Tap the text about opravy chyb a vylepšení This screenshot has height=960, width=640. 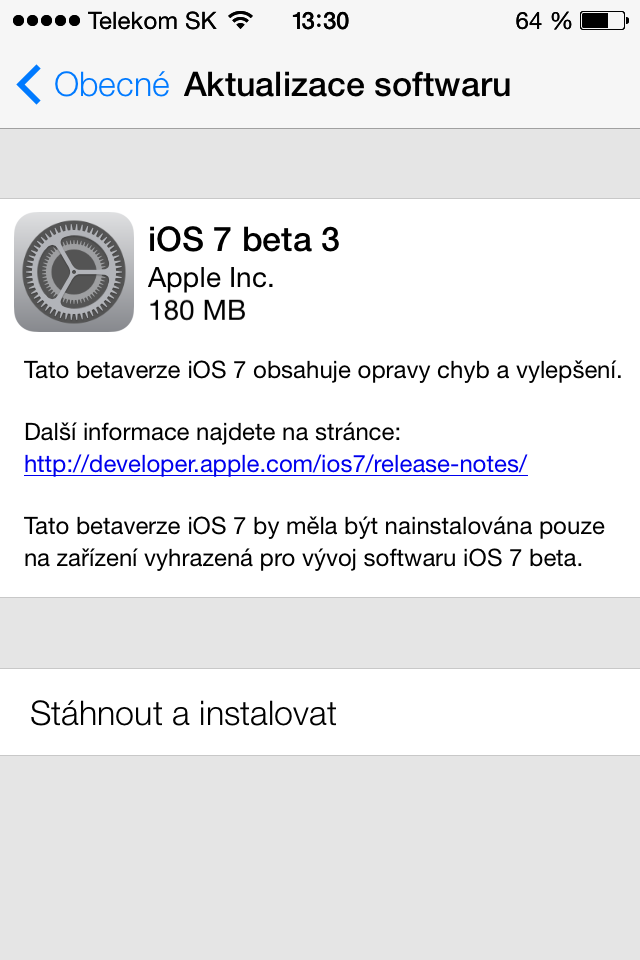coord(323,372)
